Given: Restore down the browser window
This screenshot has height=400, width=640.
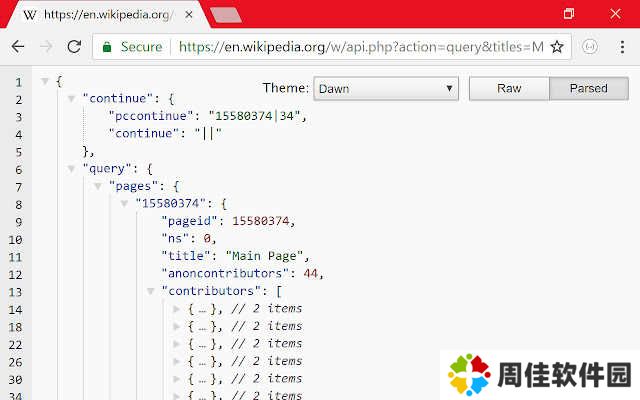Looking at the screenshot, I should coord(569,14).
